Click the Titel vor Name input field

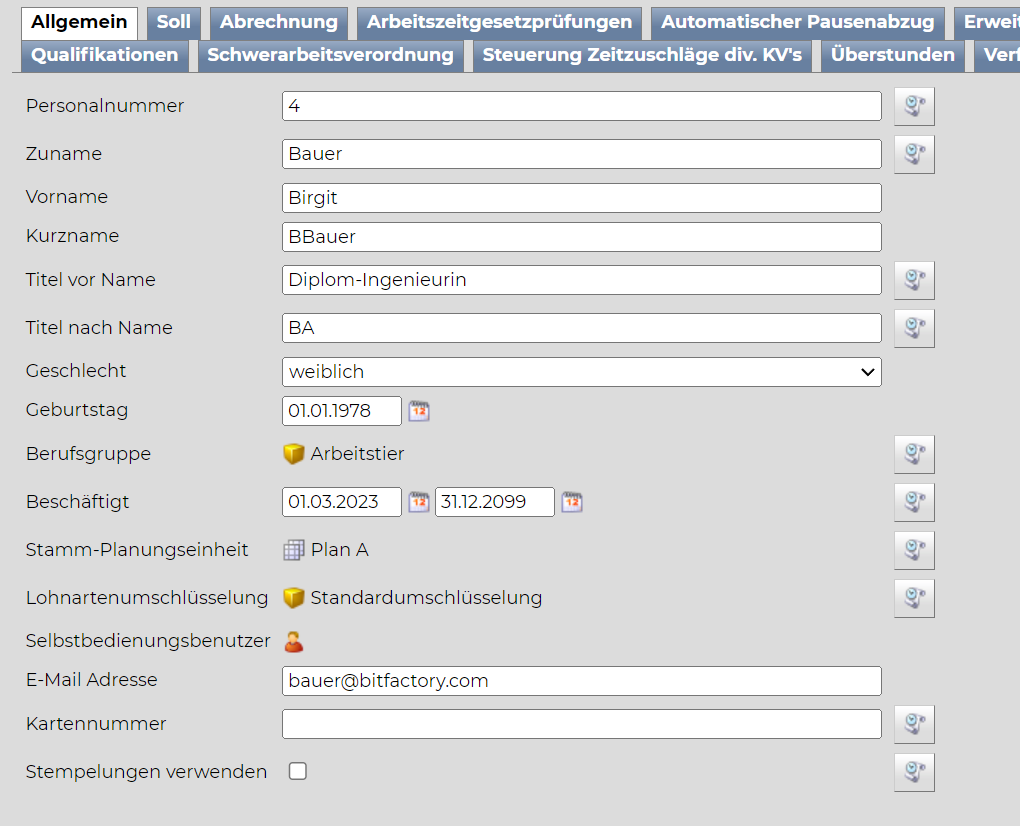581,280
